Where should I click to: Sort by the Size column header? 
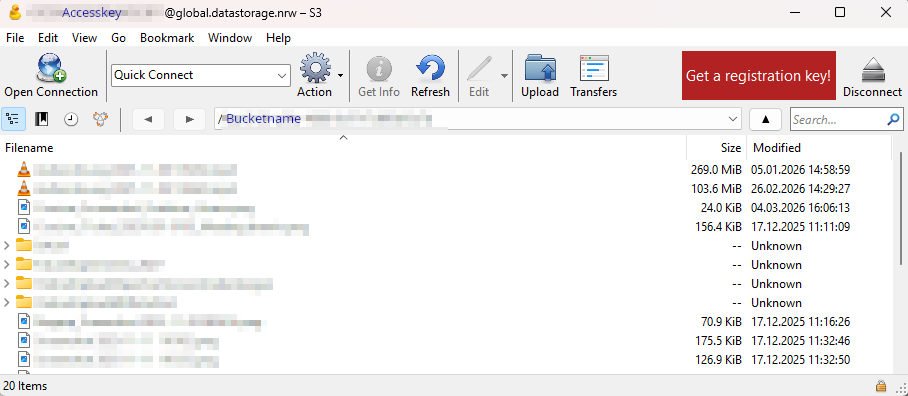(717, 148)
